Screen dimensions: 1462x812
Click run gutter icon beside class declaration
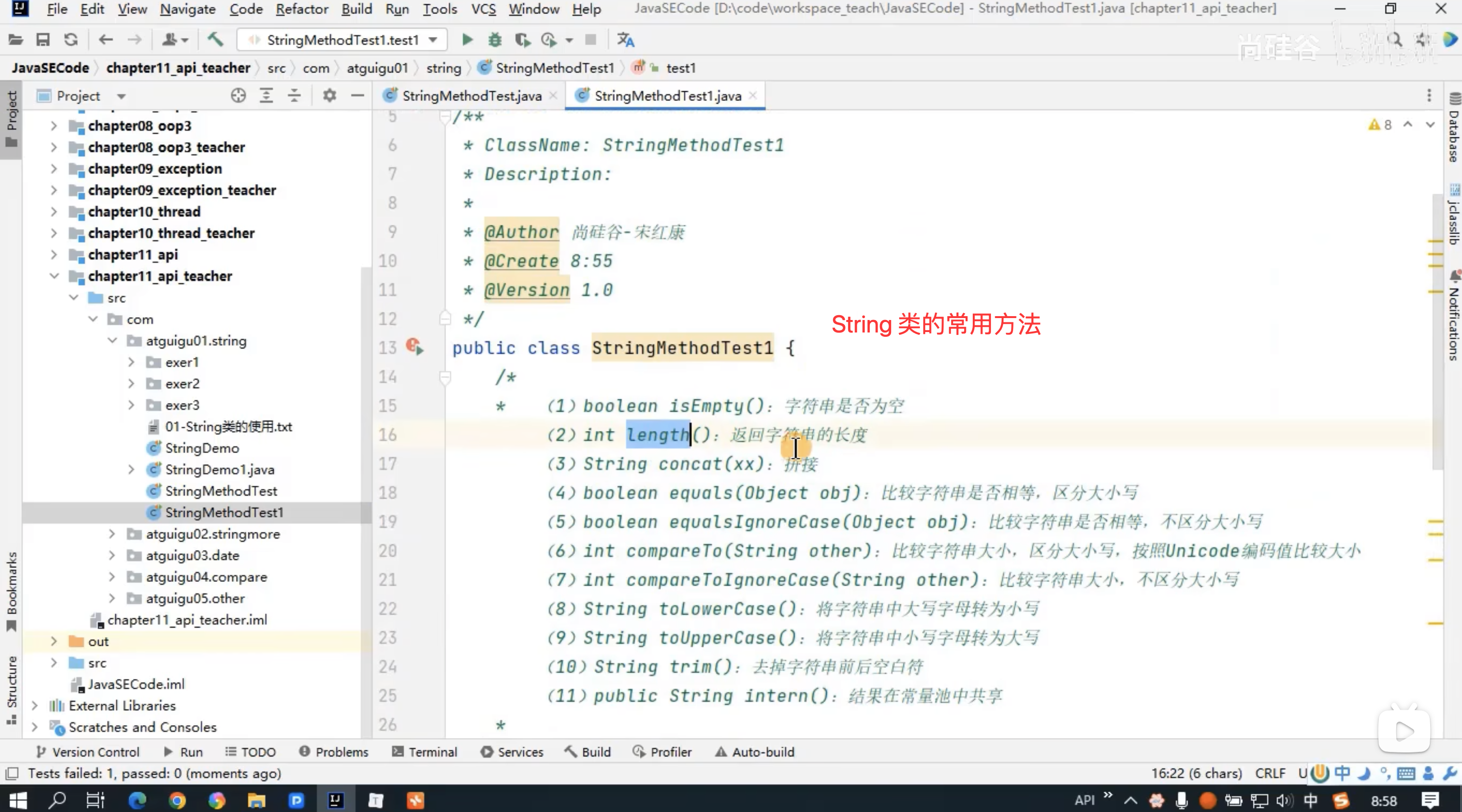click(415, 347)
